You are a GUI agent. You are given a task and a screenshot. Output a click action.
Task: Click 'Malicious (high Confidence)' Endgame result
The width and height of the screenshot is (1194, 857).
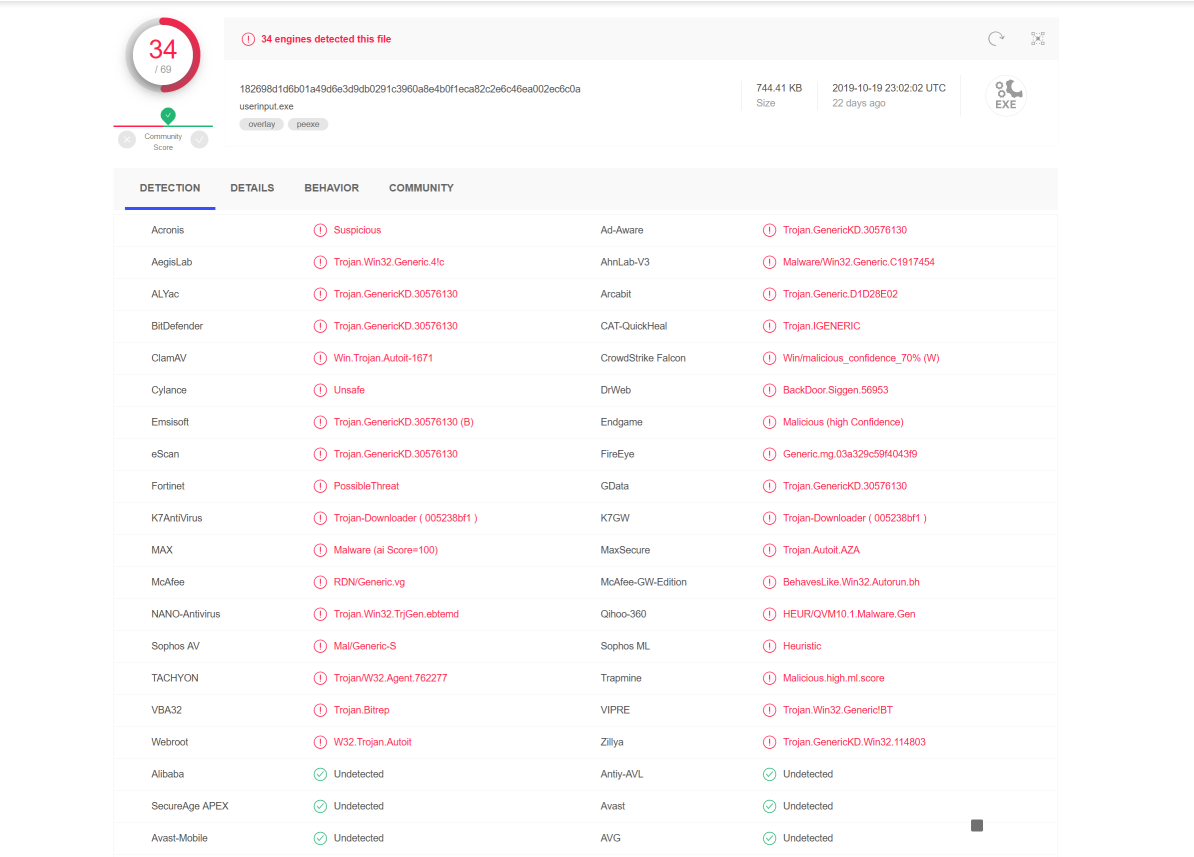click(x=843, y=422)
